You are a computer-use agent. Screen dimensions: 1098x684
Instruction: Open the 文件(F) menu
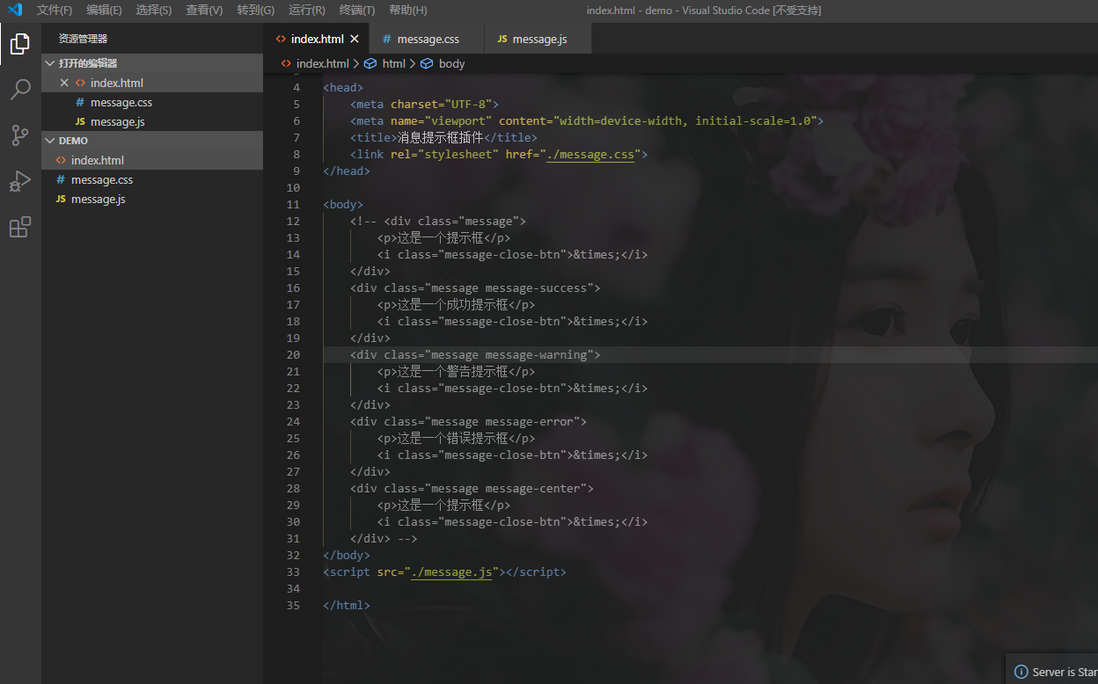(55, 11)
